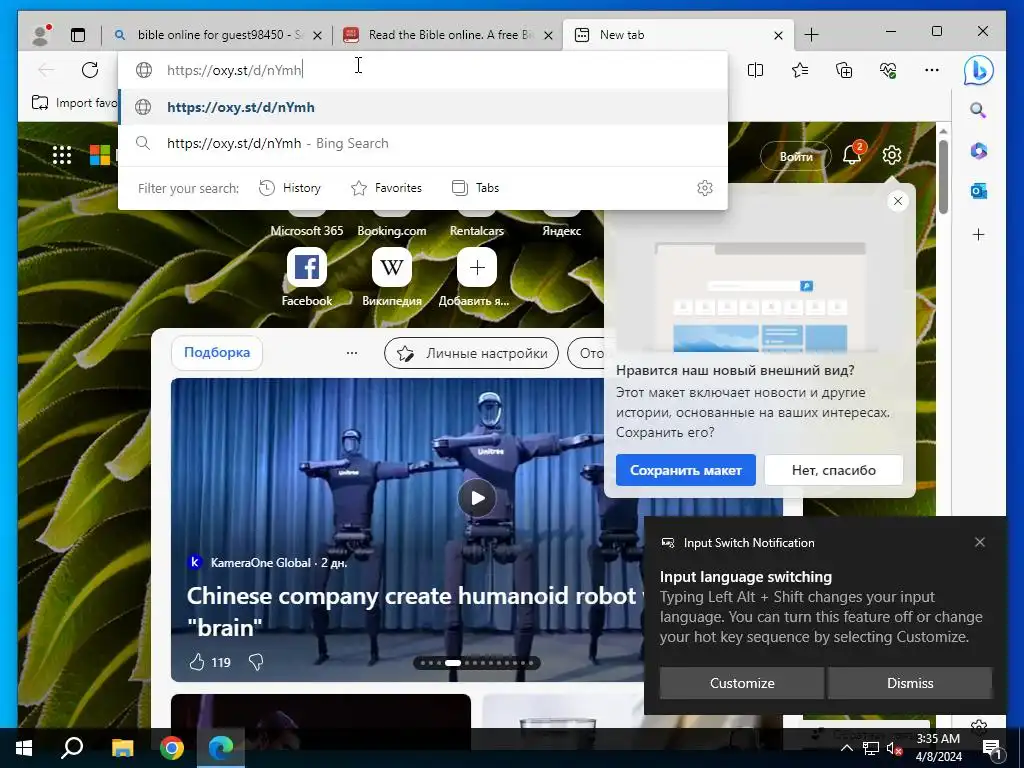Viewport: 1024px width, 768px height.
Task: Click the page vertical scrollbar
Action: pos(943,176)
